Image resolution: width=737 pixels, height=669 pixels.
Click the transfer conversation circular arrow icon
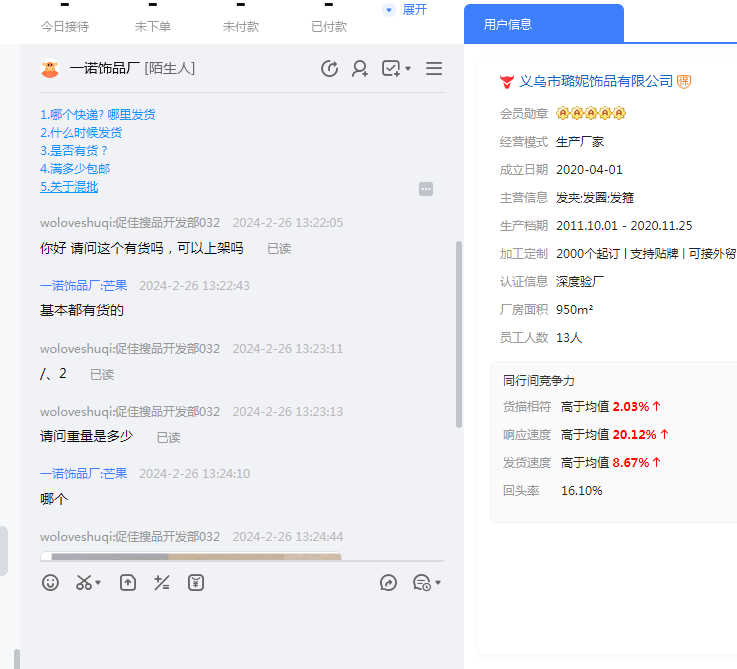click(x=329, y=69)
